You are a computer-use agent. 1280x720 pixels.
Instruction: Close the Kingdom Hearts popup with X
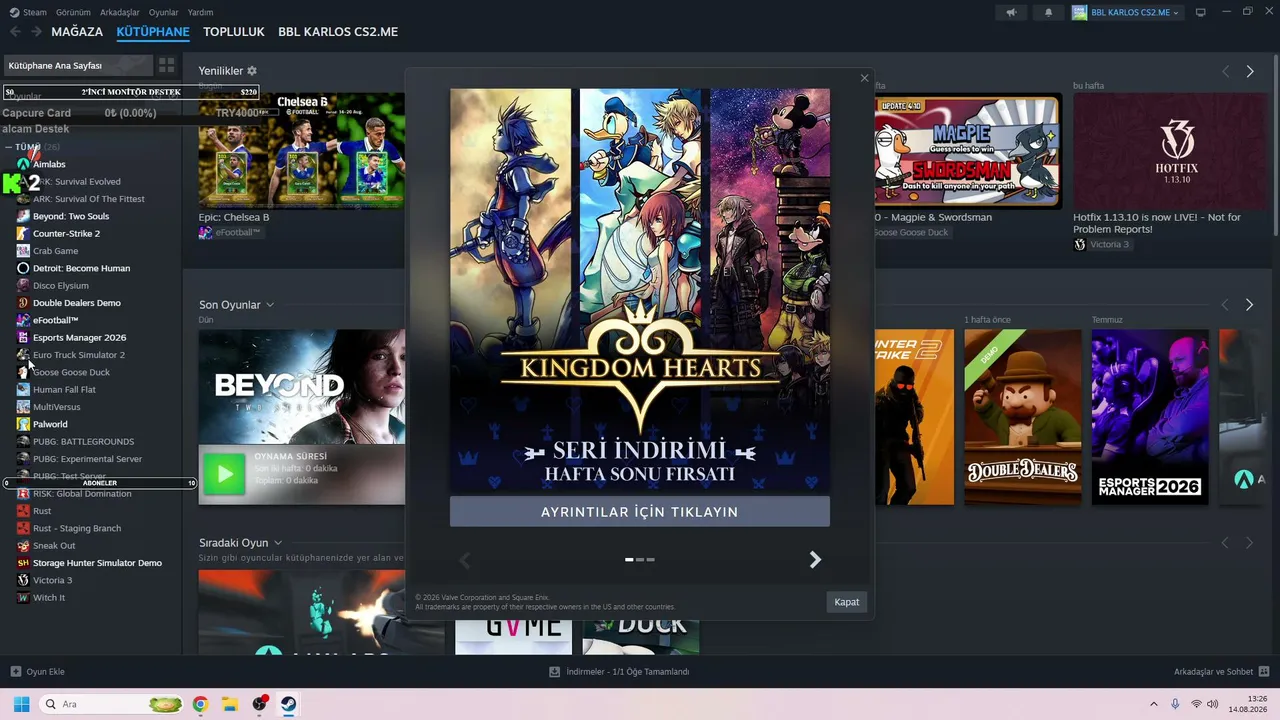pos(864,78)
